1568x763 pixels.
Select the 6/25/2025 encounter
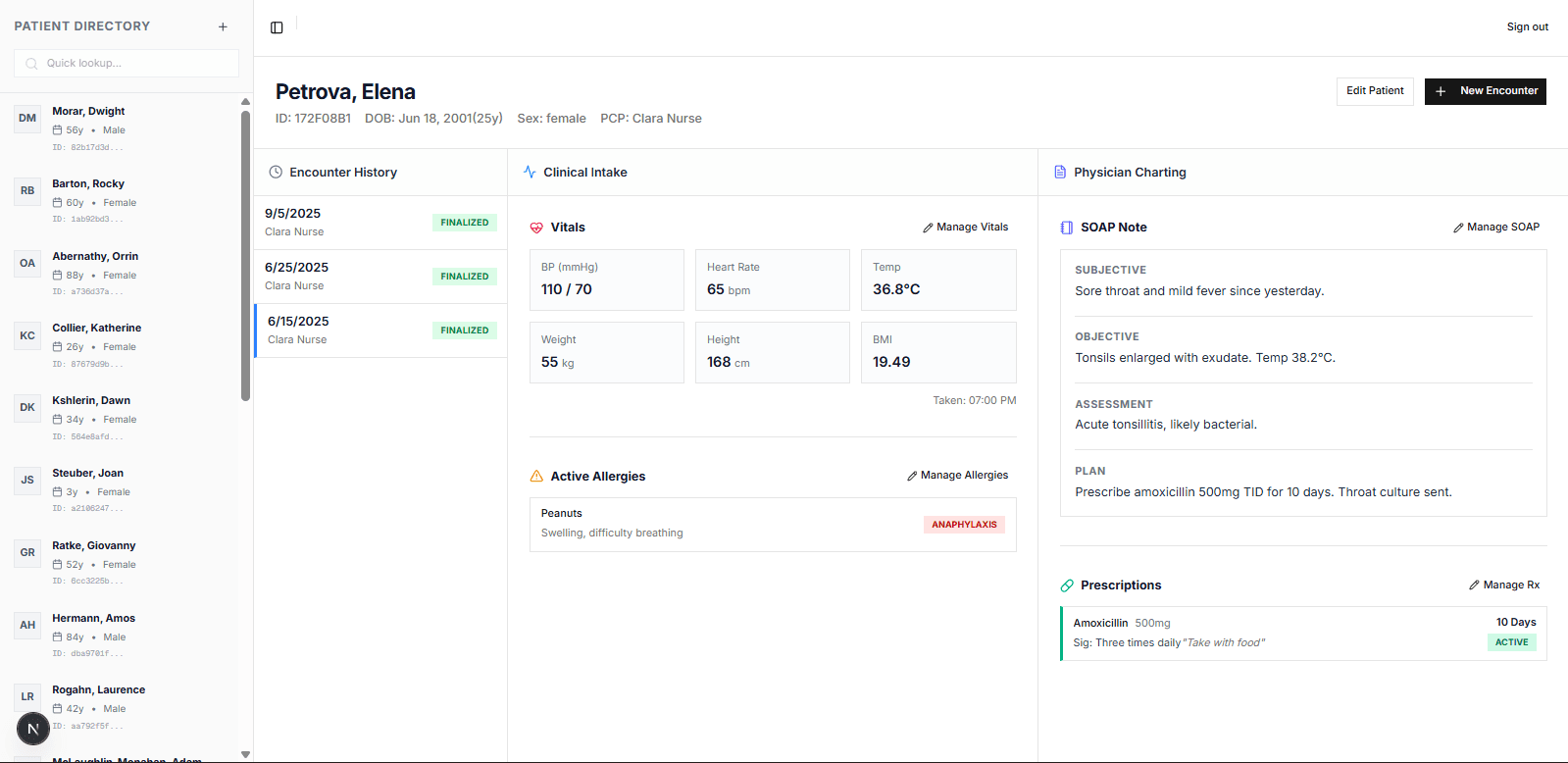point(380,277)
